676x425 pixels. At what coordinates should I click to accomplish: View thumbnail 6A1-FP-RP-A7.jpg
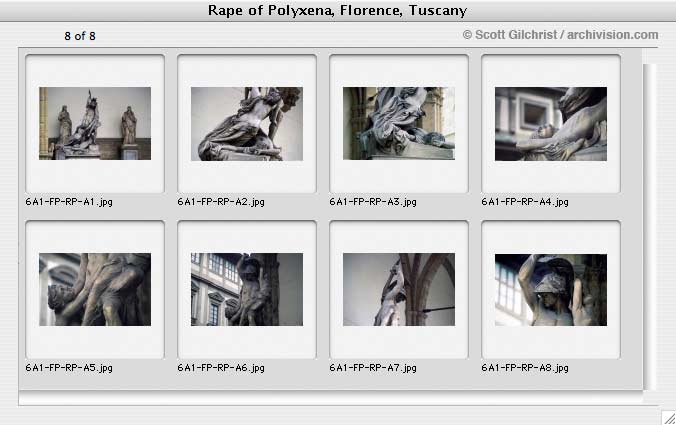click(x=399, y=289)
